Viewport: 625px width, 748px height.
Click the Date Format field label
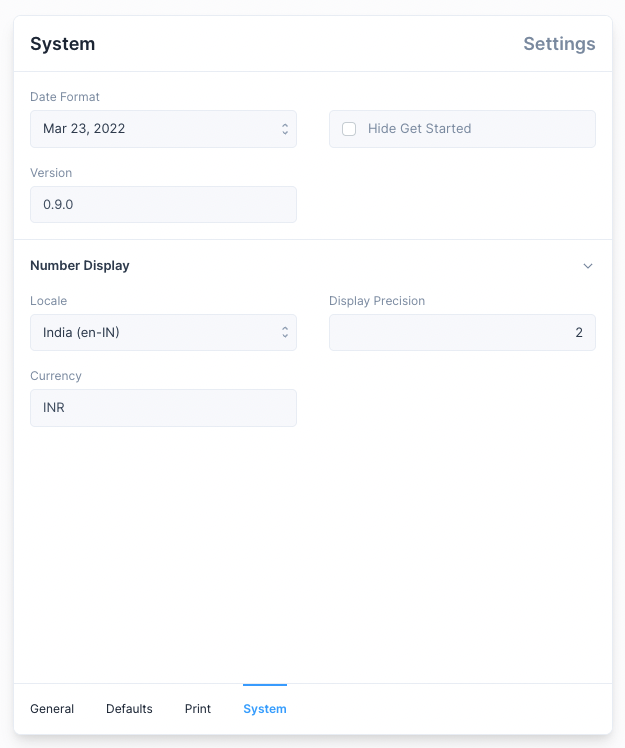(x=65, y=97)
